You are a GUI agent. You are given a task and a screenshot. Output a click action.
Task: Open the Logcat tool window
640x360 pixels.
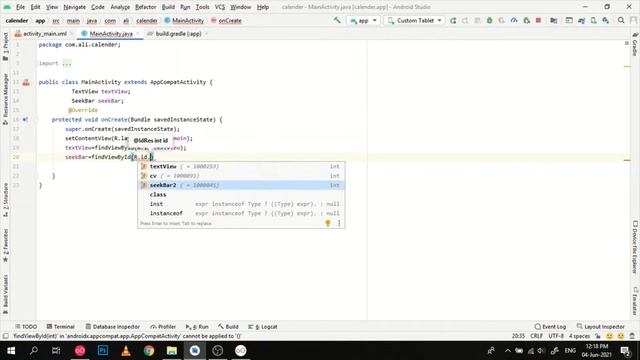[263, 327]
